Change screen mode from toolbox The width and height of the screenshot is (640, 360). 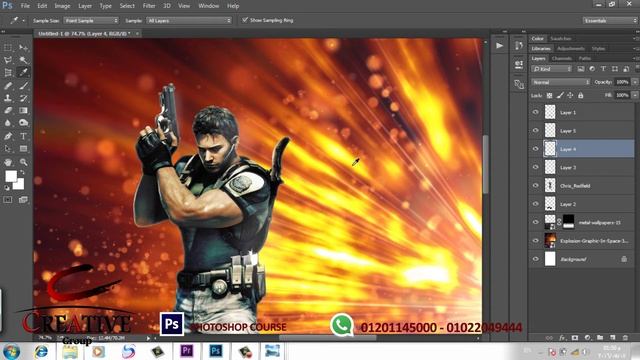coord(23,200)
